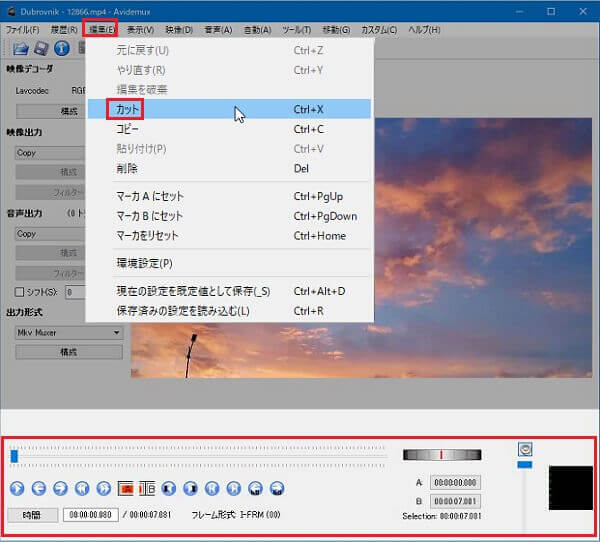The width and height of the screenshot is (600, 542).
Task: Click backward one minute icon
Action: (x=255, y=488)
